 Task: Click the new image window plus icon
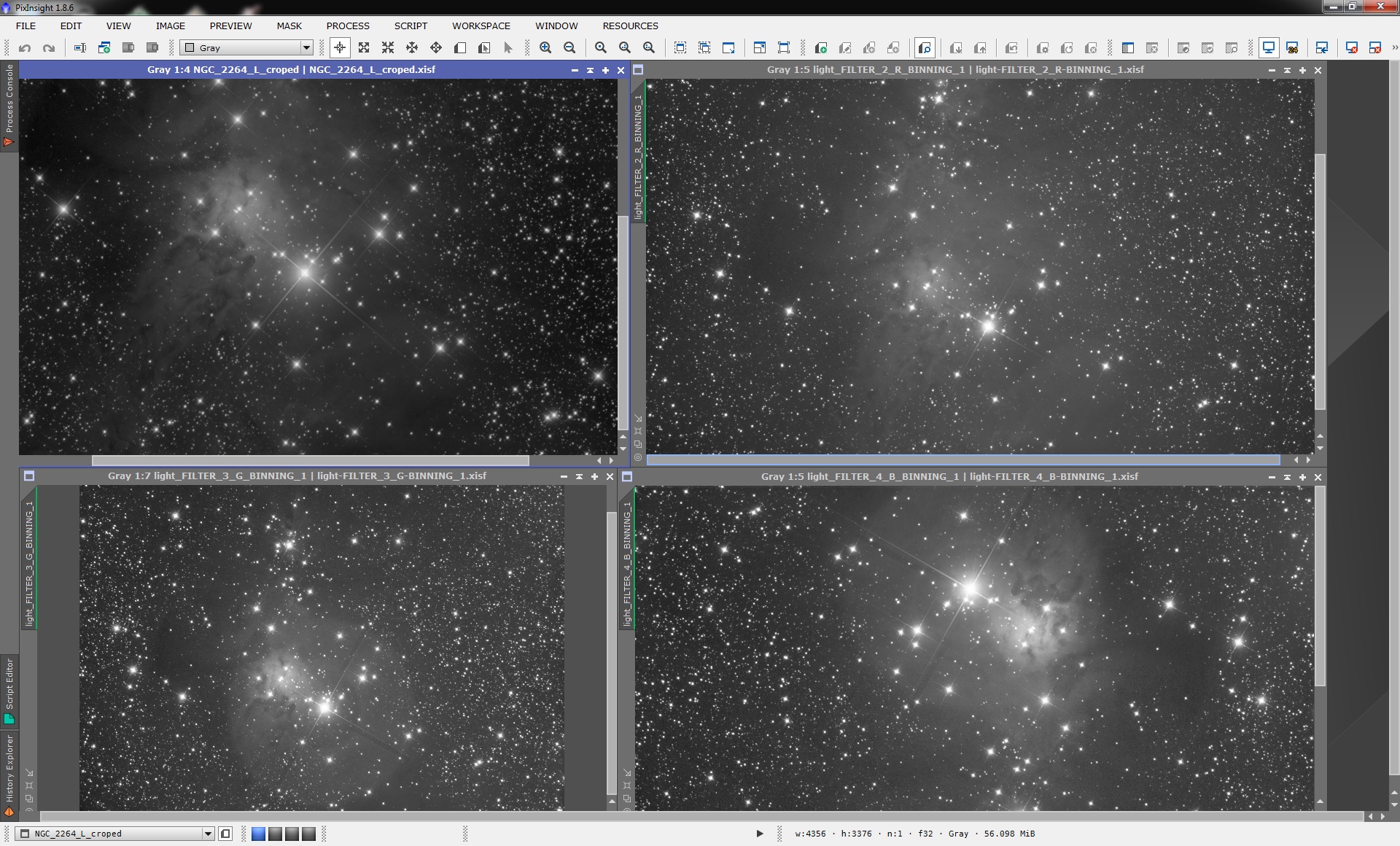click(104, 48)
